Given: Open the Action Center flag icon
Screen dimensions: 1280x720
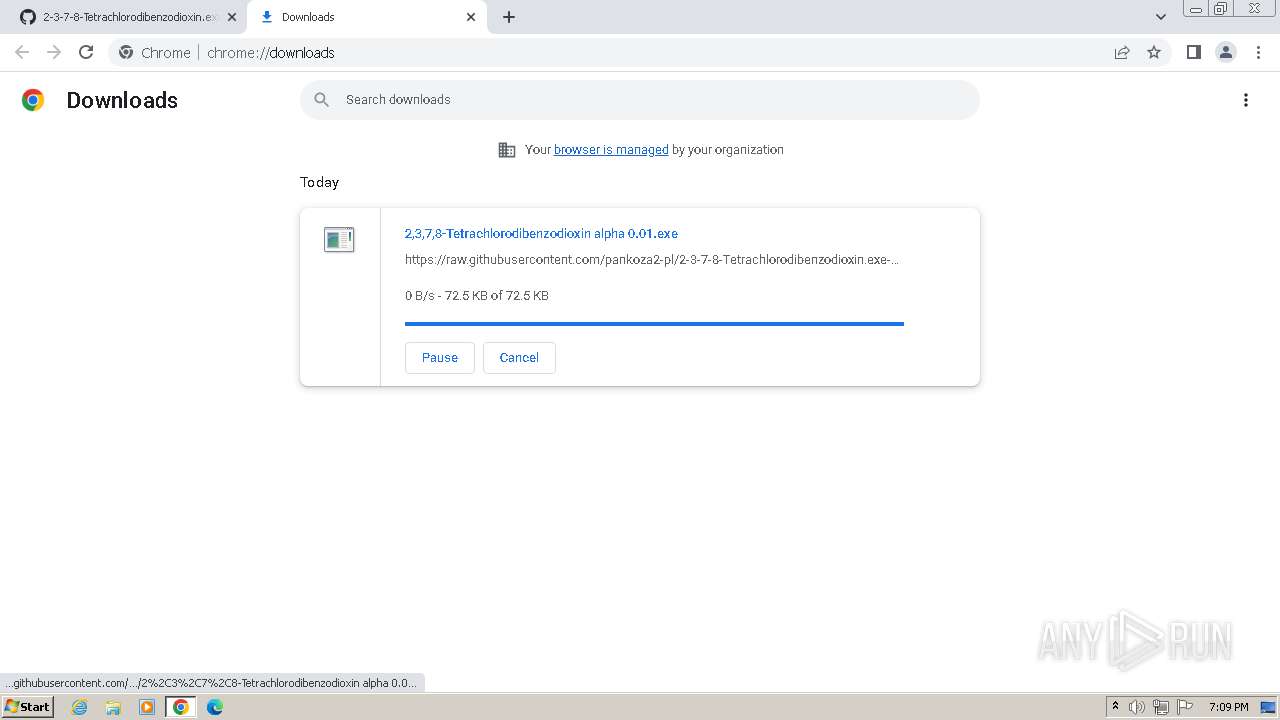Looking at the screenshot, I should click(1185, 707).
